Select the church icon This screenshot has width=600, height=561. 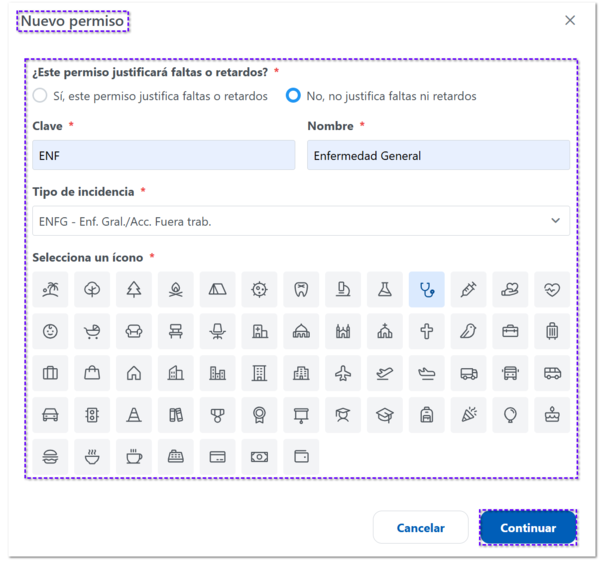click(385, 331)
